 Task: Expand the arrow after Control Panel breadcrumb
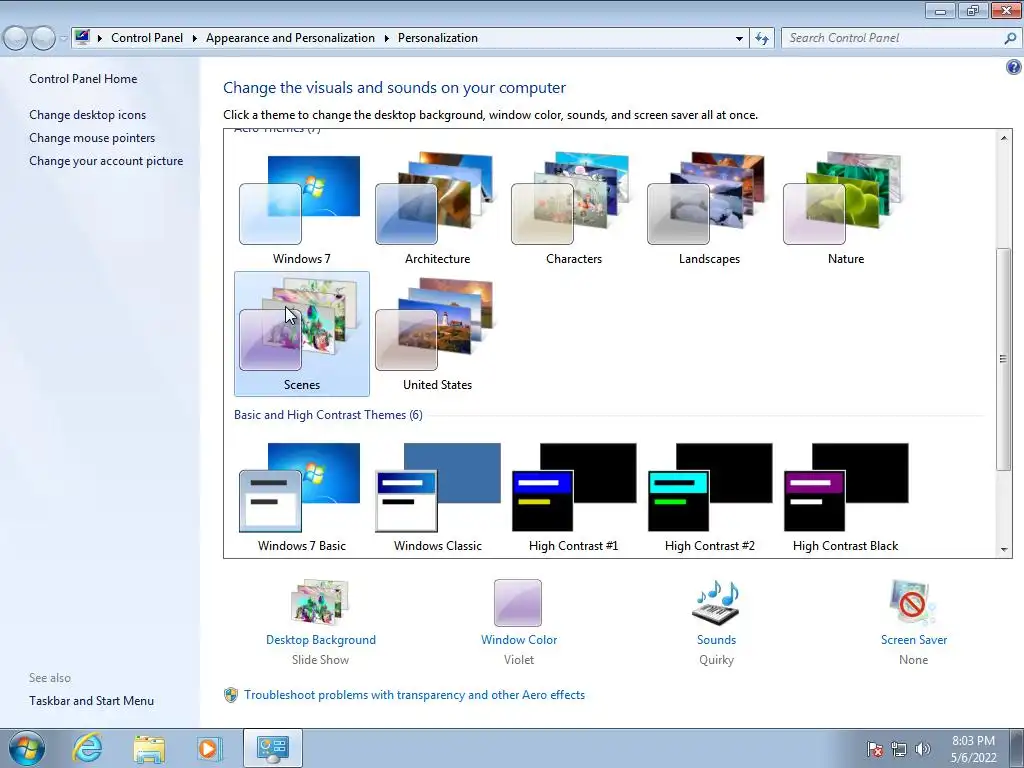(195, 39)
